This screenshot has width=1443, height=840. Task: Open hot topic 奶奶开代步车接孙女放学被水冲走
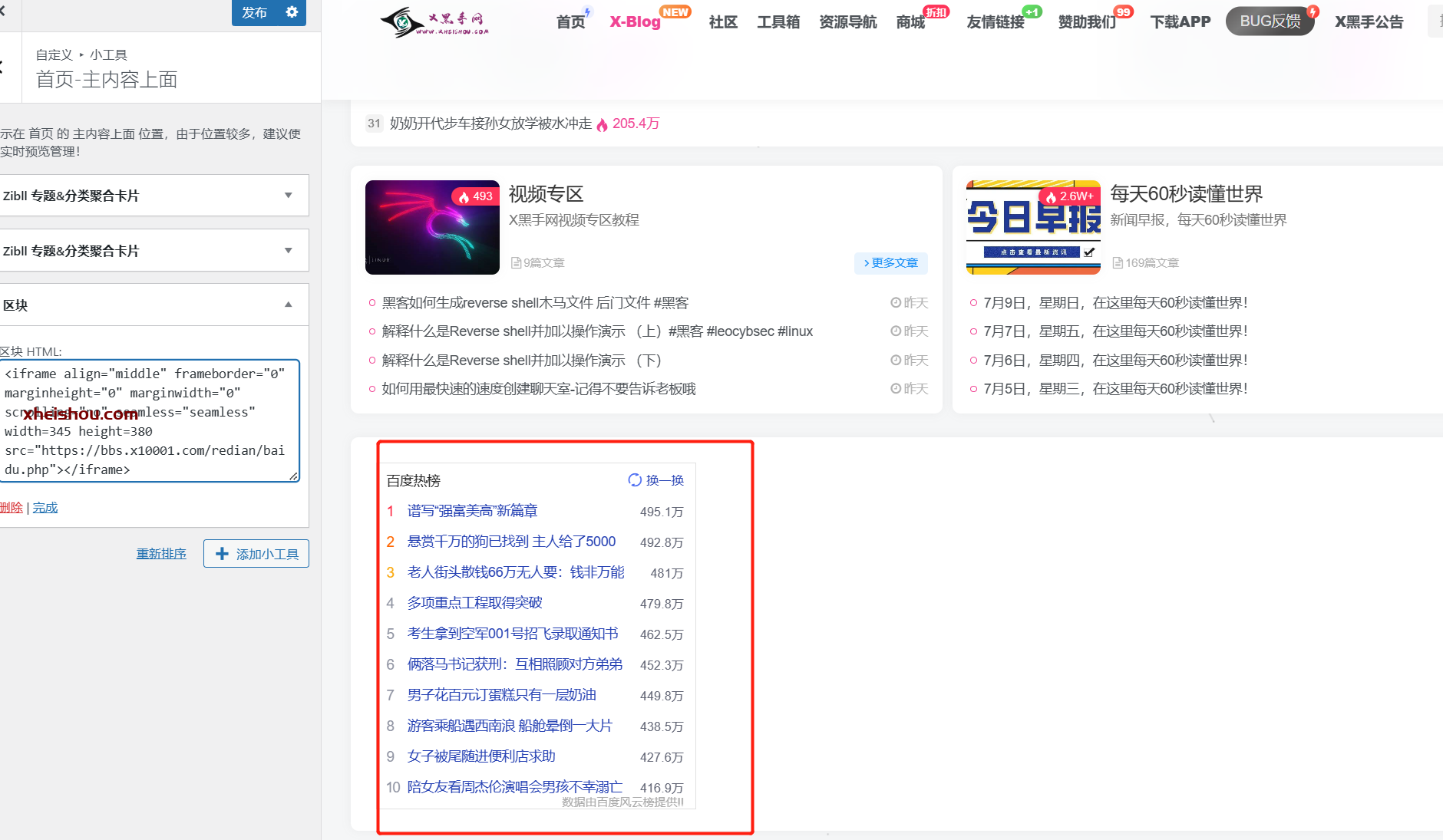[490, 124]
